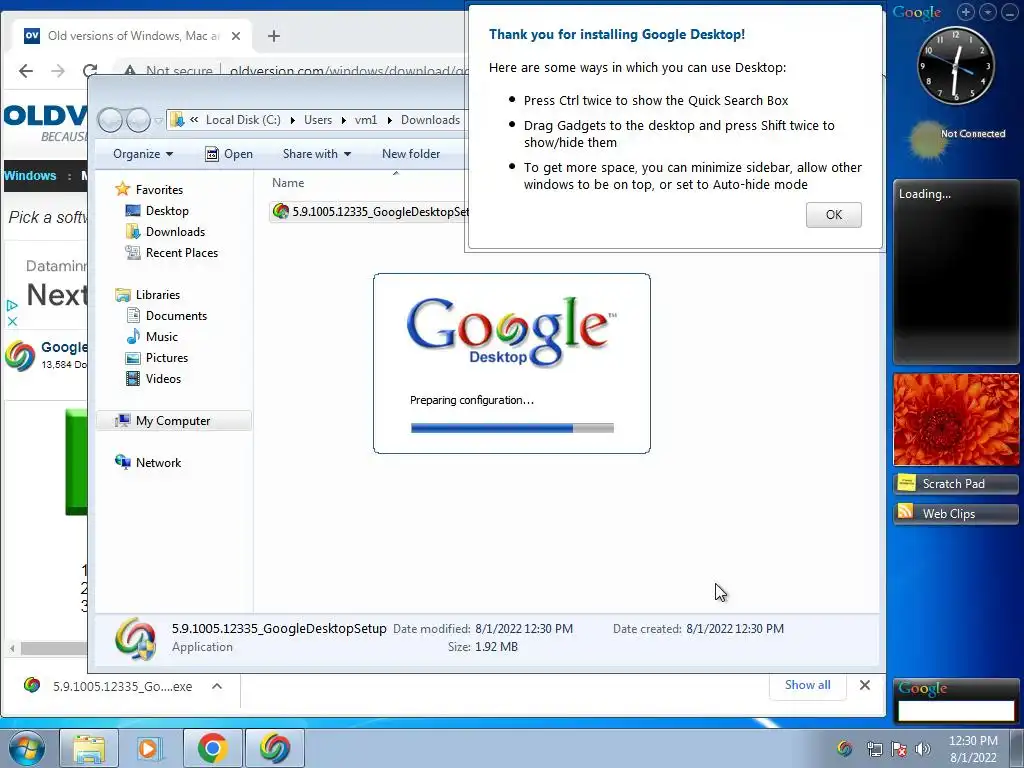Click the Chrome forward arrow
Image resolution: width=1024 pixels, height=768 pixels.
pos(57,71)
